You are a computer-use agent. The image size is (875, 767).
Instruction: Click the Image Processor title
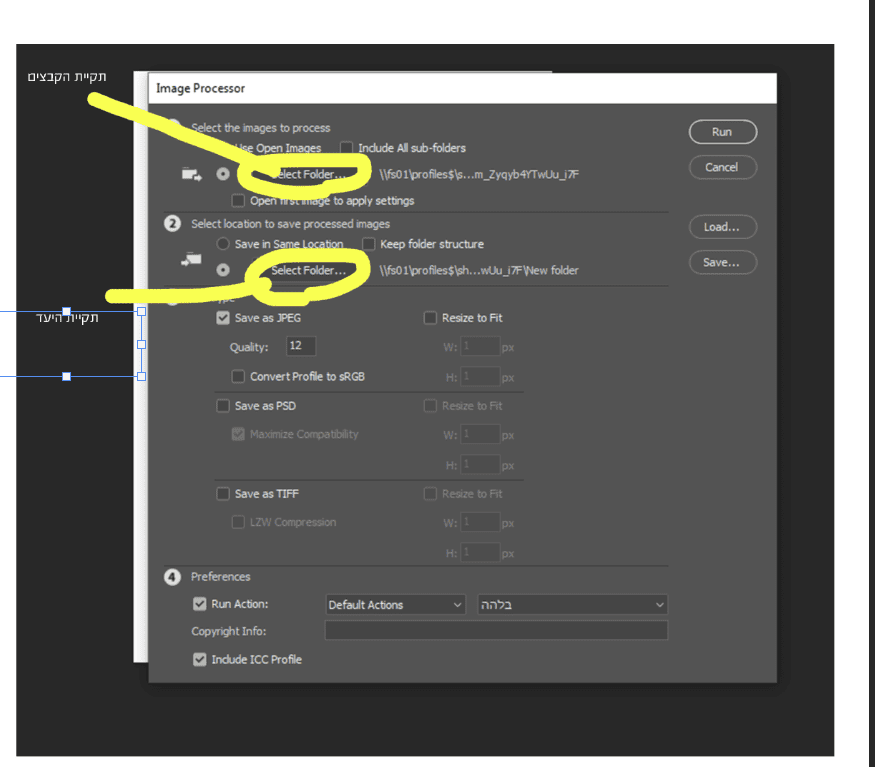pyautogui.click(x=200, y=88)
